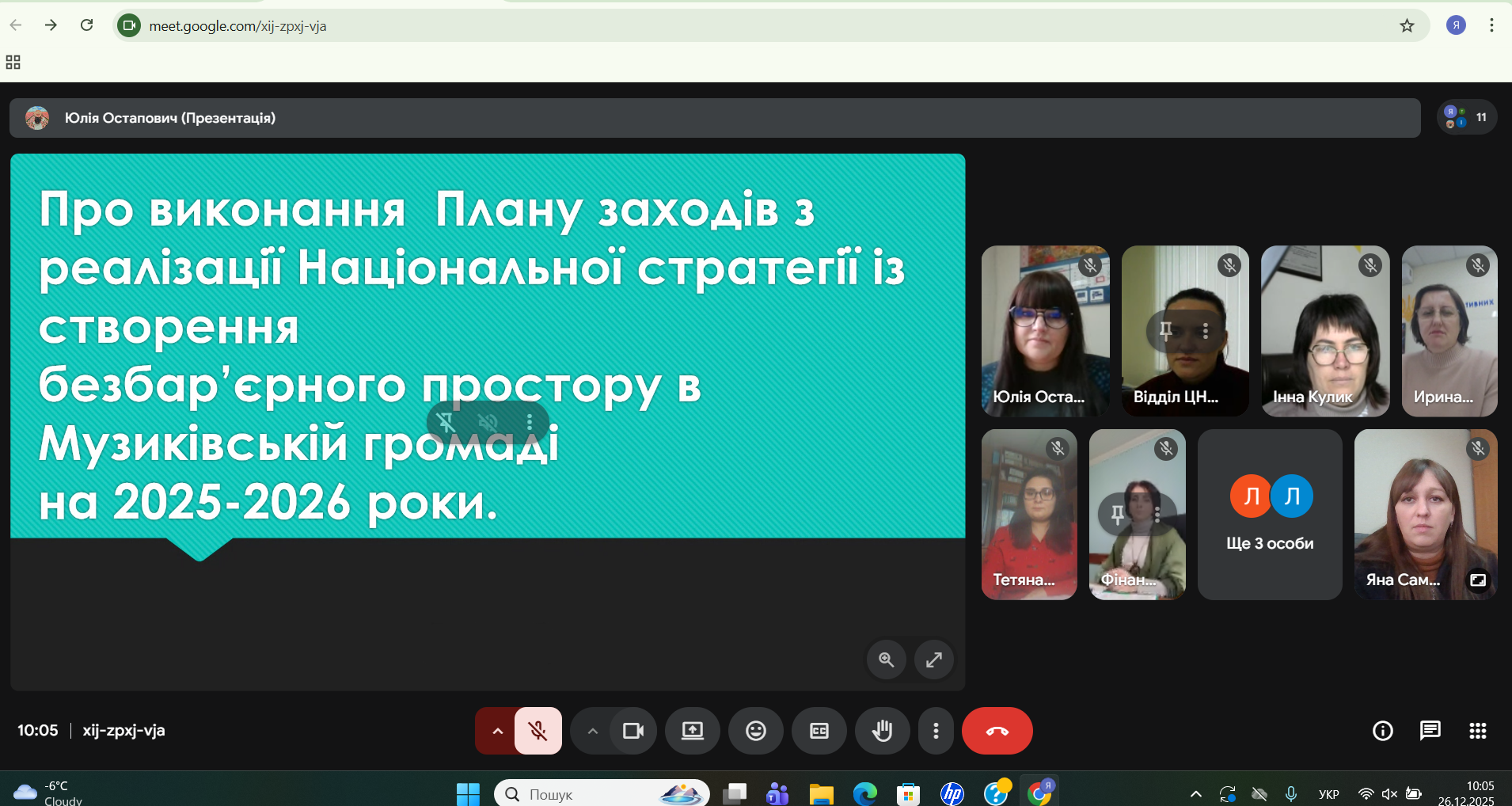1512x806 pixels.
Task: Open more options three-dot menu
Action: point(936,731)
